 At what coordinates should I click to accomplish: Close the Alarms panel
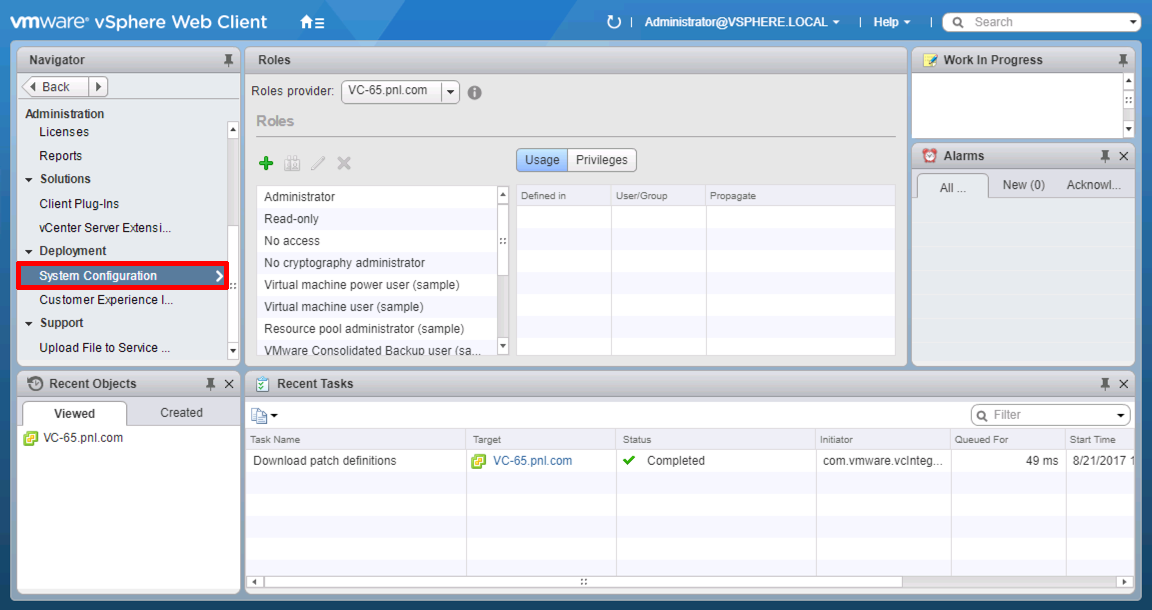click(1123, 156)
